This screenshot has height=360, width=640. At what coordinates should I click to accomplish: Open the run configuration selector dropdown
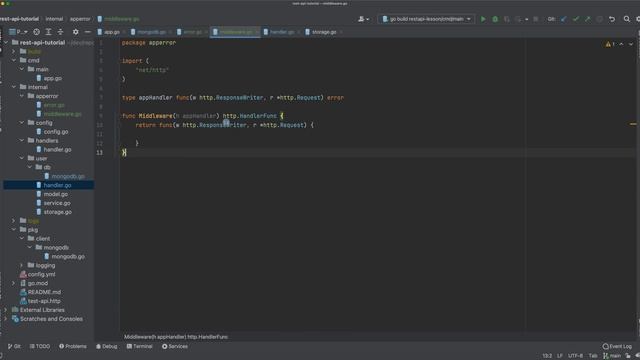tap(426, 19)
